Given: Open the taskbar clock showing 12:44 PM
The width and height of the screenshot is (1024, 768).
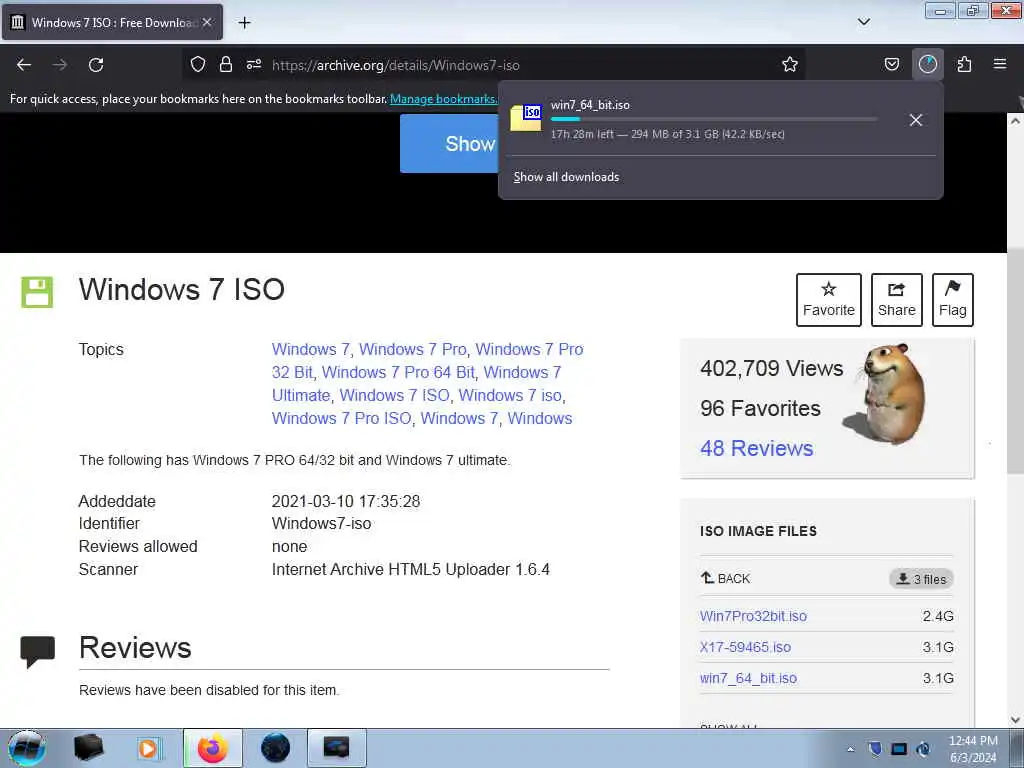Looking at the screenshot, I should pos(973,749).
